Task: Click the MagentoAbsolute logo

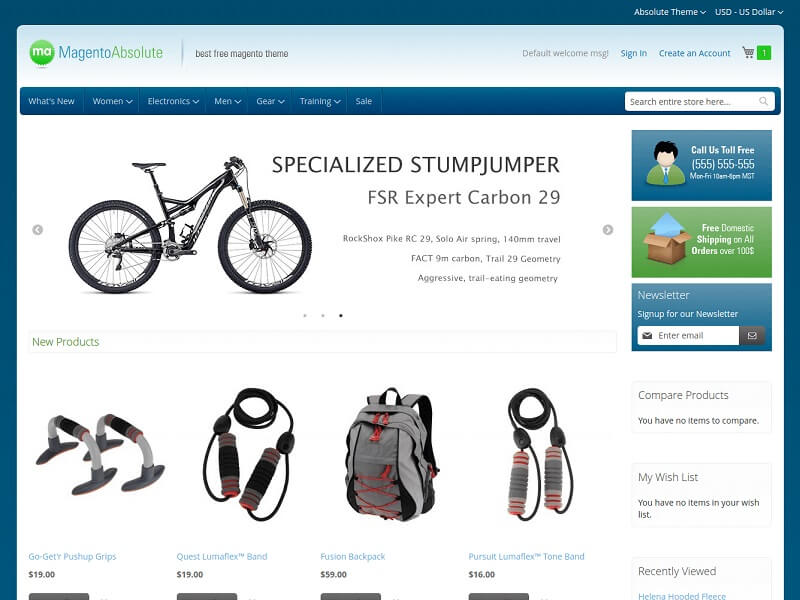Action: (96, 53)
